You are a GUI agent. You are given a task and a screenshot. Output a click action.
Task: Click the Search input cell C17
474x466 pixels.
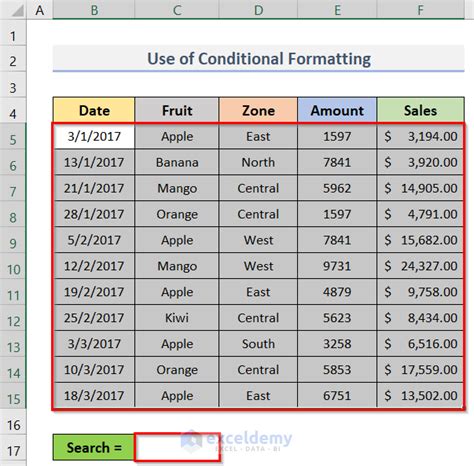pyautogui.click(x=177, y=447)
